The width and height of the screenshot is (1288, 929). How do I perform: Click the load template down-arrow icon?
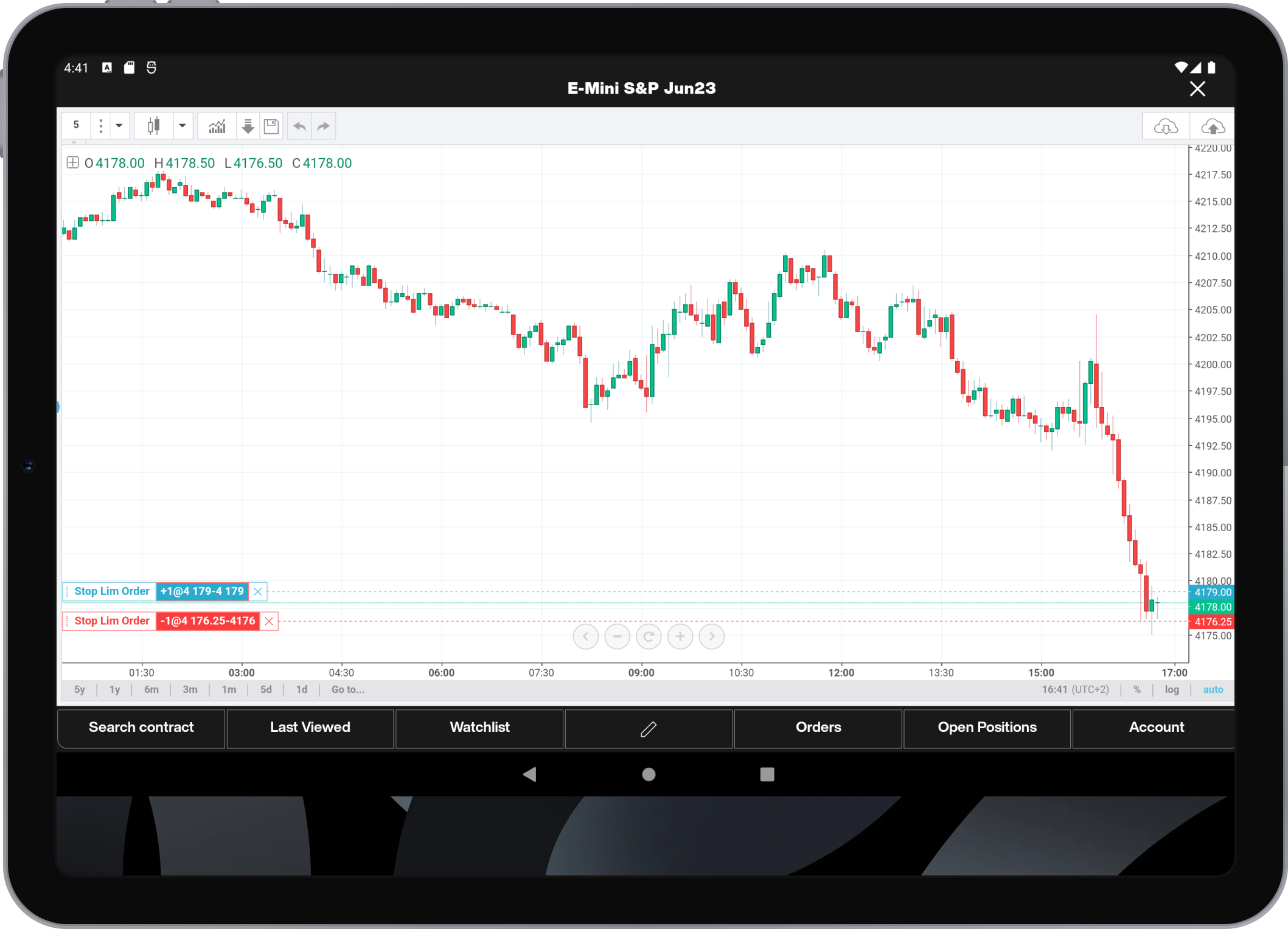point(248,125)
